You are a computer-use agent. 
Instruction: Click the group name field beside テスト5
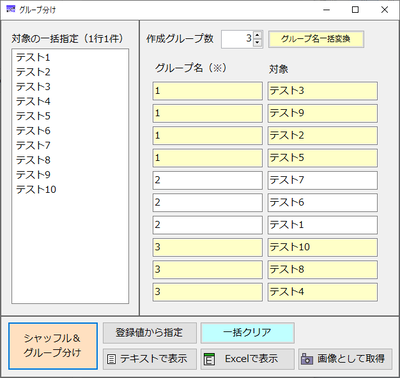tap(208, 158)
